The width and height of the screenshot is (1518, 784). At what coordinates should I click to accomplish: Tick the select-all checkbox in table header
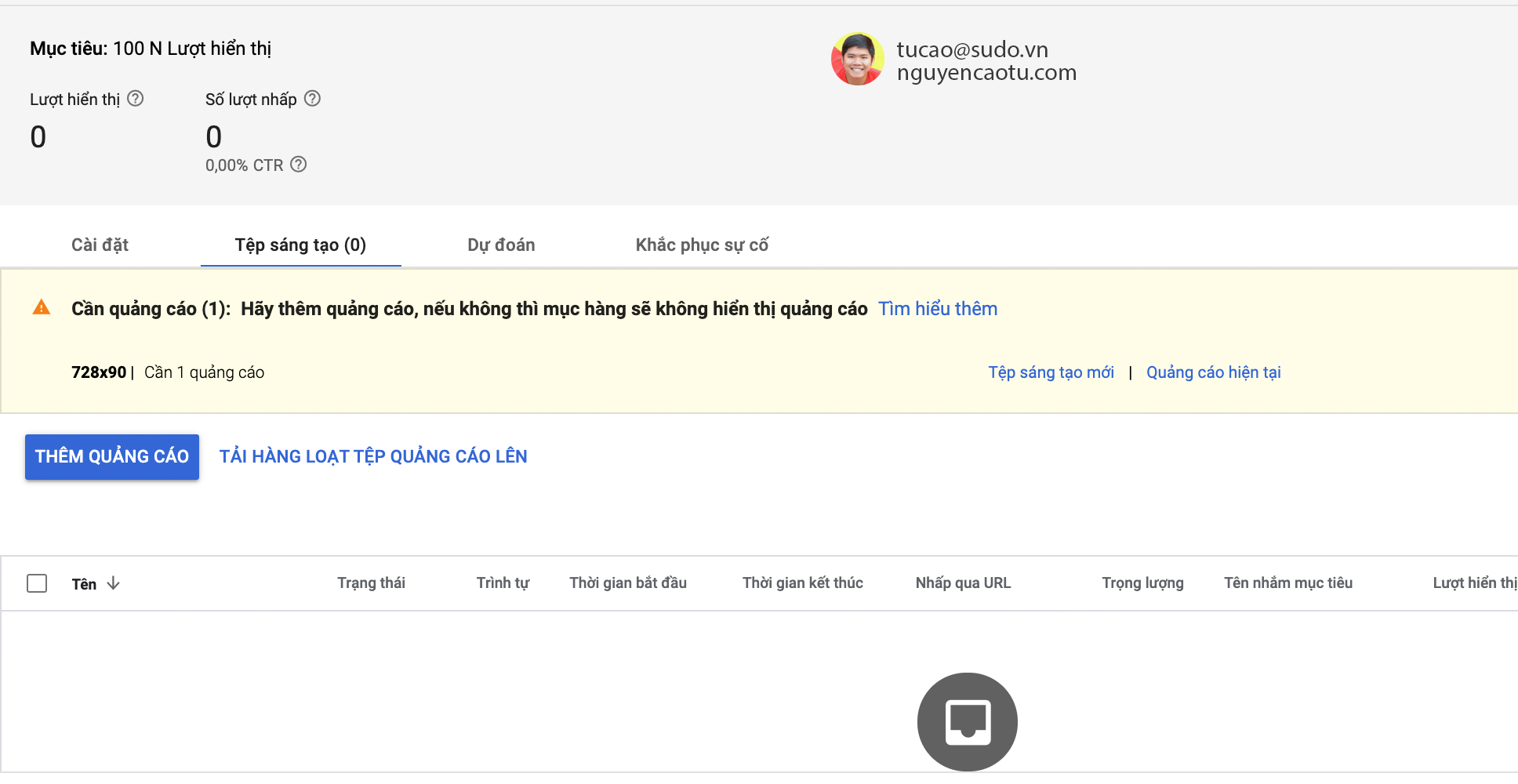(37, 583)
